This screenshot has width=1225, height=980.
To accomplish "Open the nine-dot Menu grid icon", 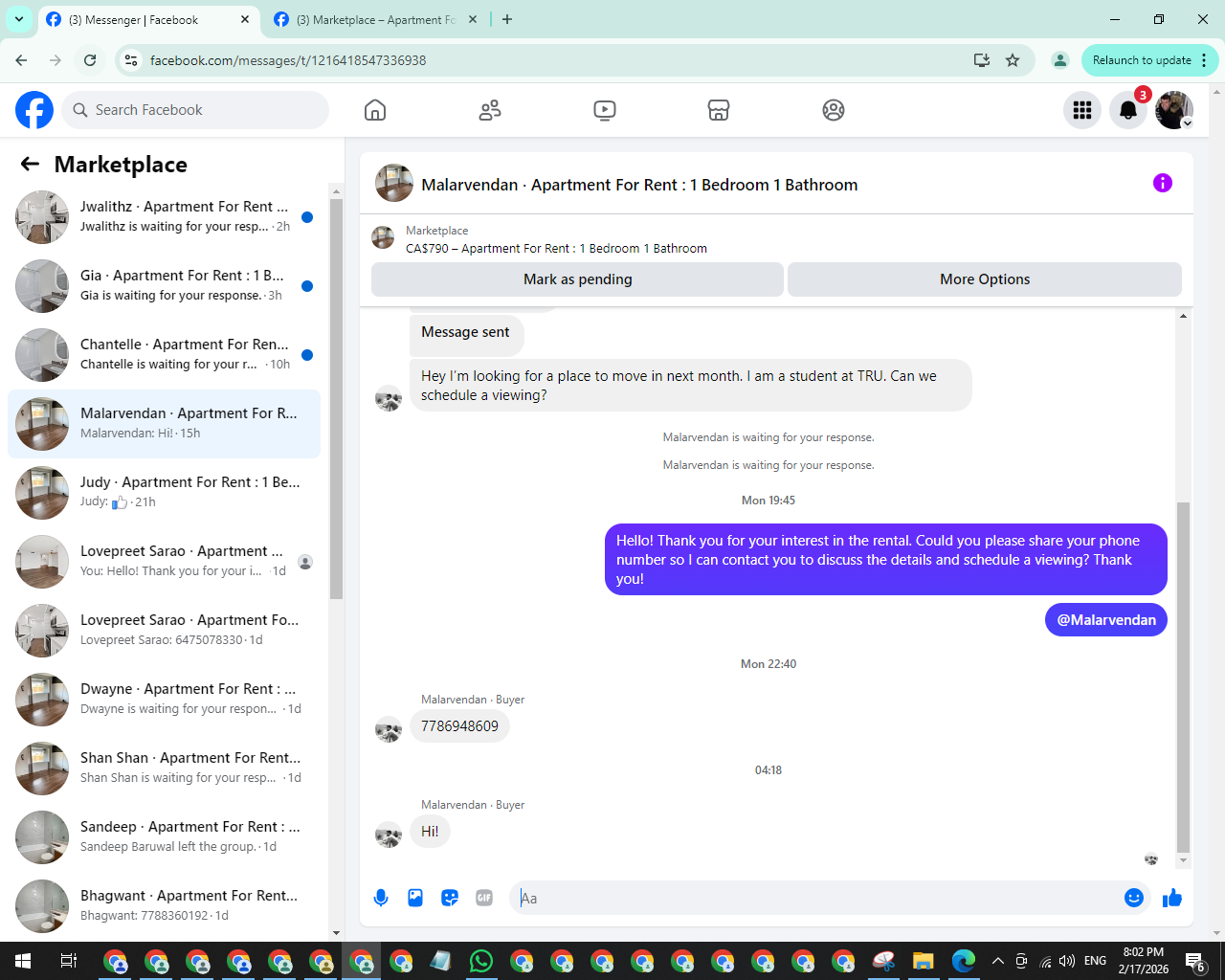I will point(1082,110).
